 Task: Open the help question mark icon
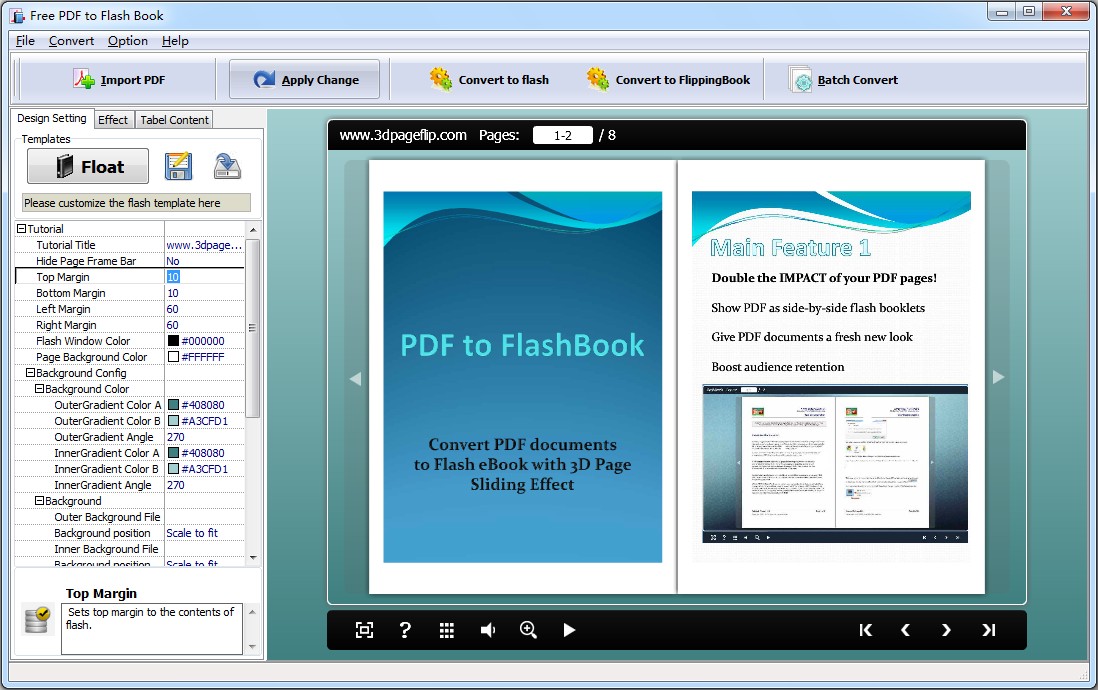point(405,630)
